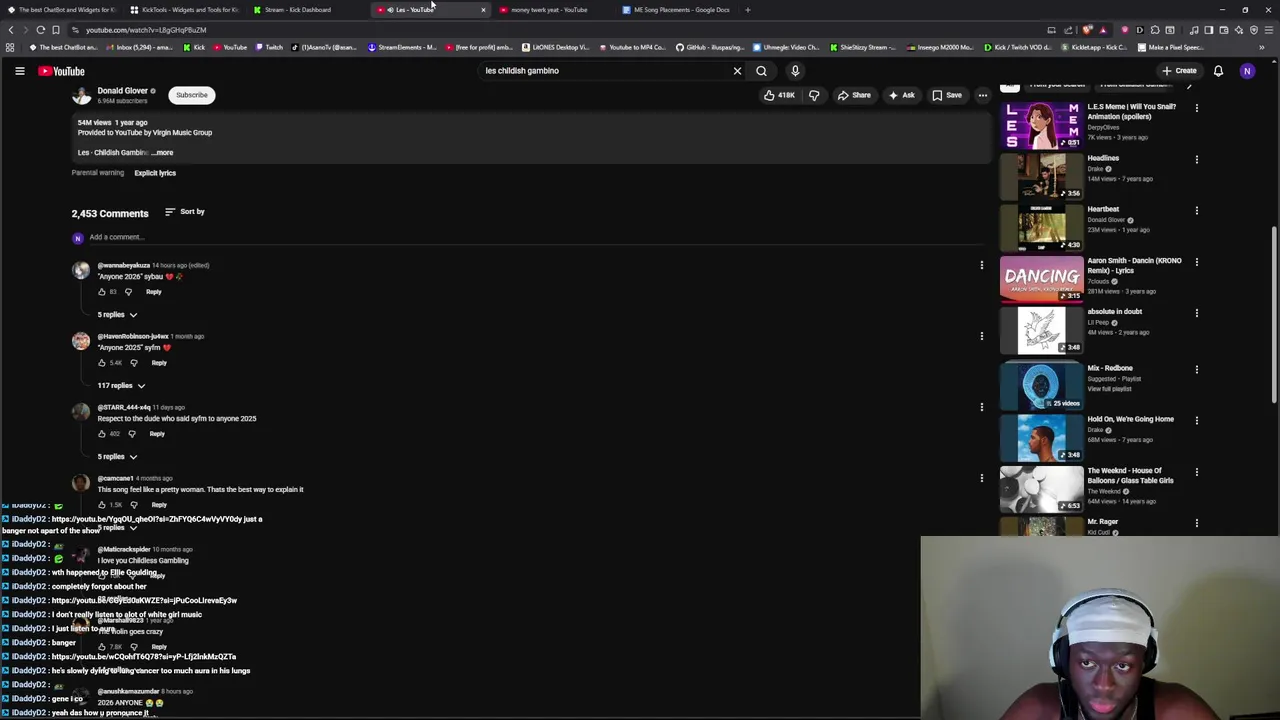Open L.E.S Meme animation video thumbnail
The width and height of the screenshot is (1280, 720).
(x=1041, y=125)
